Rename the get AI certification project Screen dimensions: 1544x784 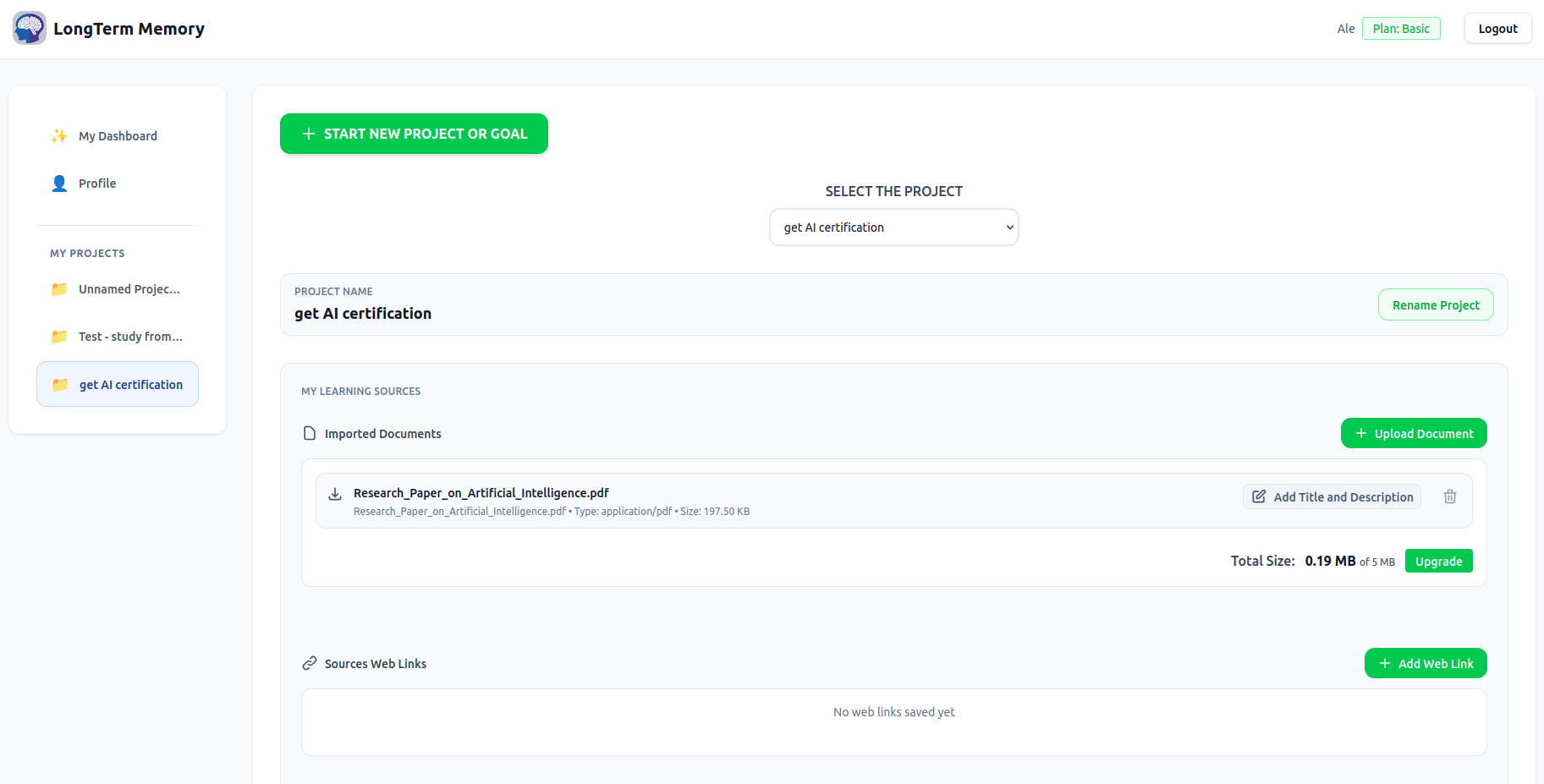[x=1435, y=304]
